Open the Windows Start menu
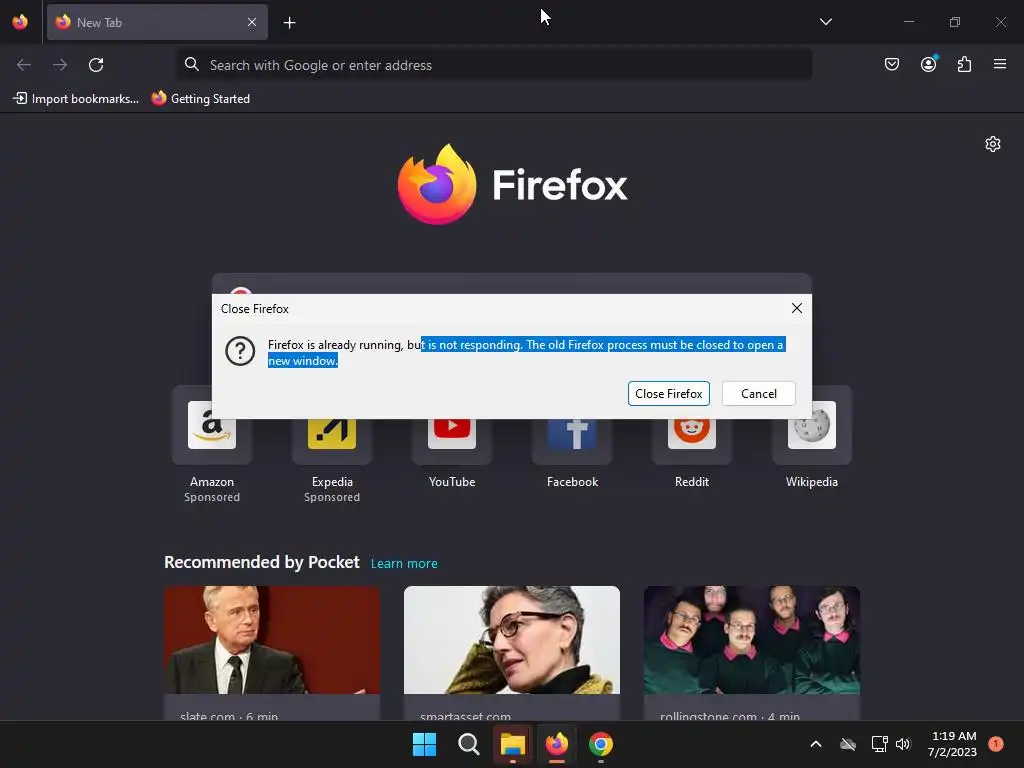This screenshot has width=1024, height=768. [424, 744]
